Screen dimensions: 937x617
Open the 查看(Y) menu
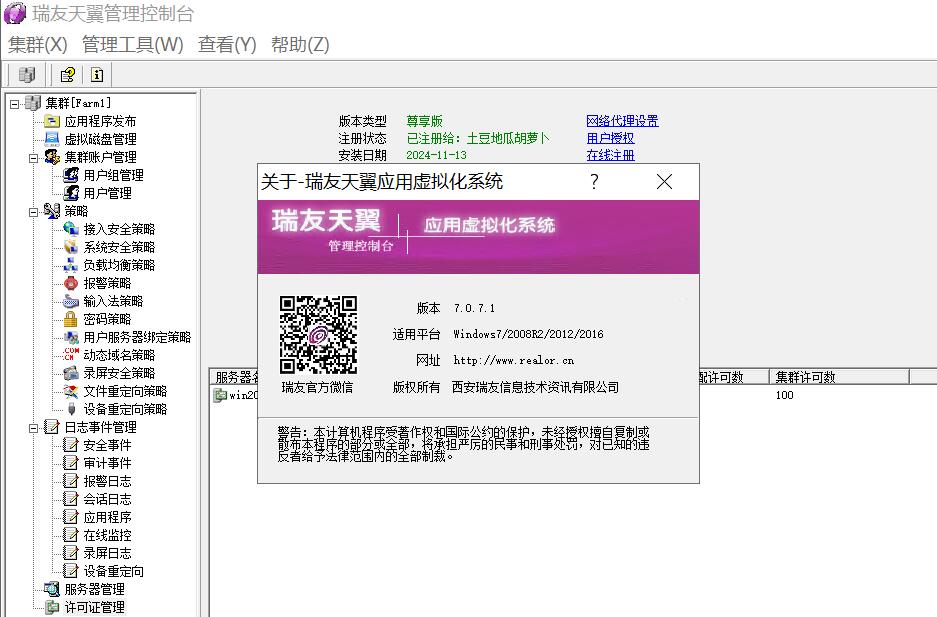[227, 45]
